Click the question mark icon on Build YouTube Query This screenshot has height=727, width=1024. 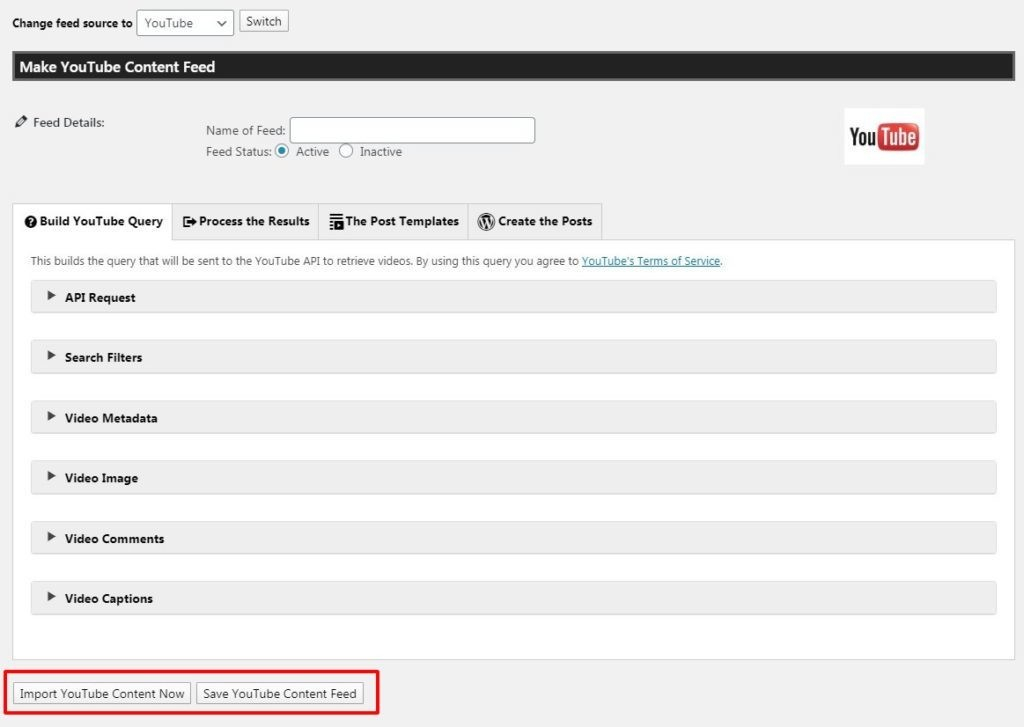(30, 222)
